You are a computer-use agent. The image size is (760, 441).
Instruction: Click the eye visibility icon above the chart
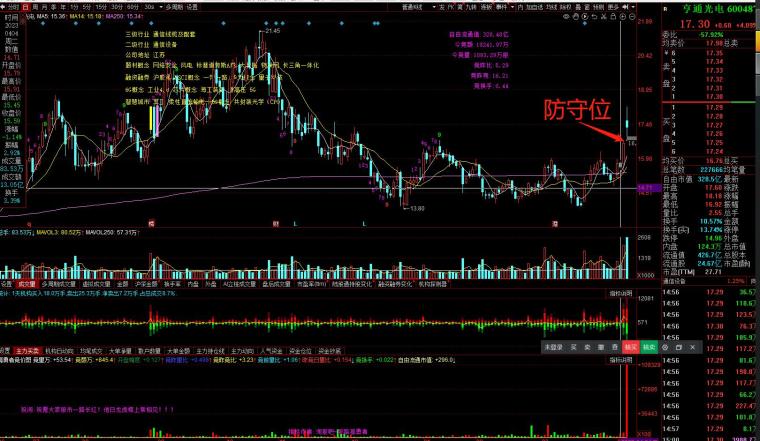[566, 16]
